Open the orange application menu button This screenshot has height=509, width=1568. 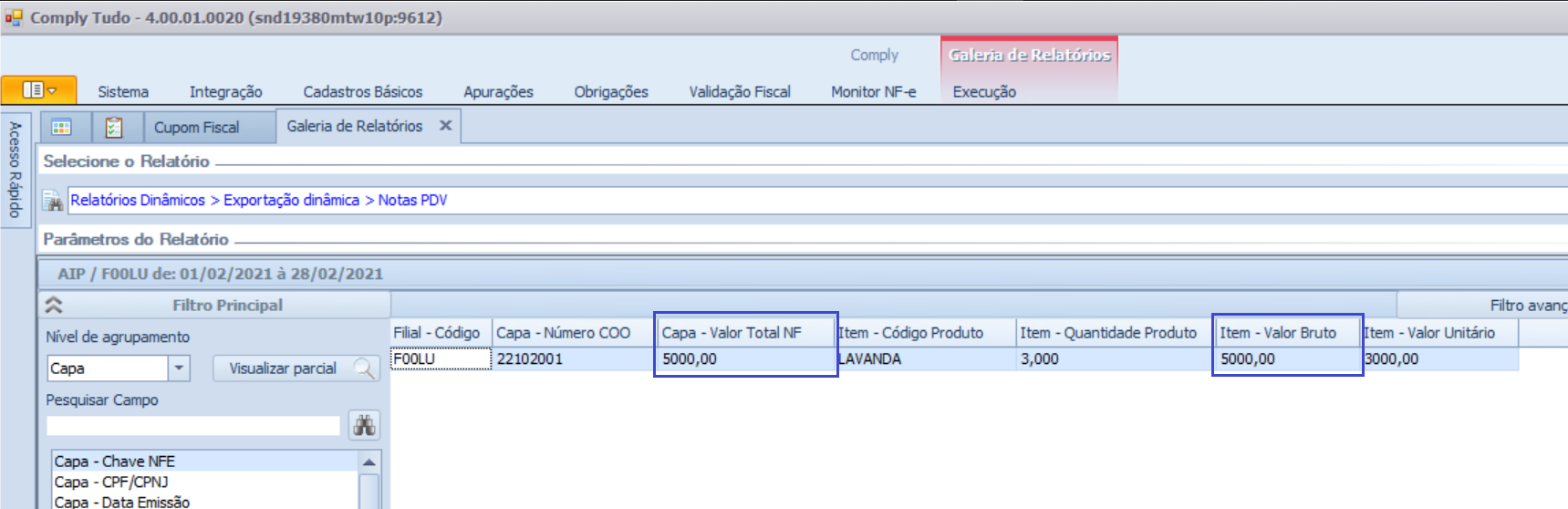point(39,90)
